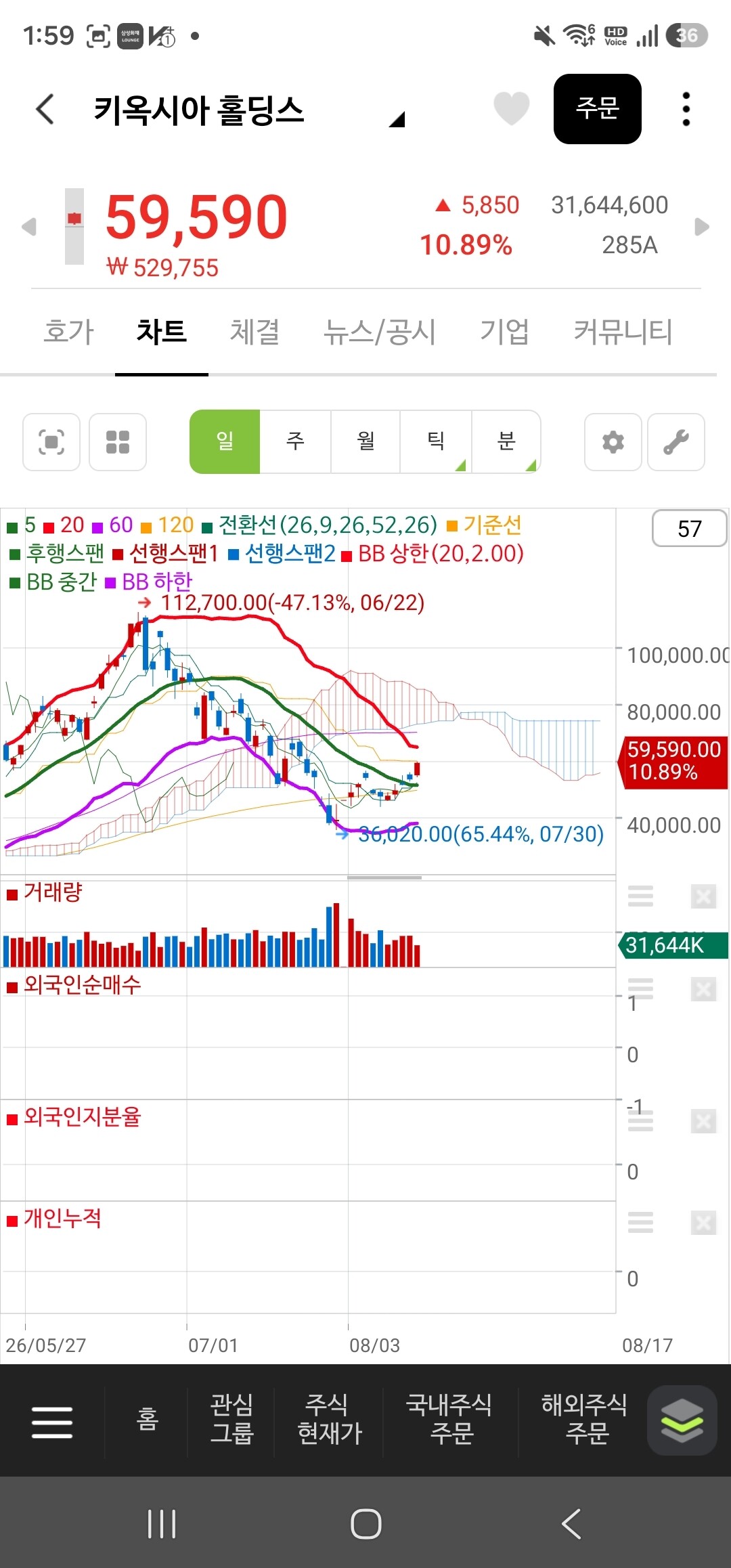This screenshot has width=731, height=1568.
Task: Open the green layers quick menu icon
Action: [682, 1420]
